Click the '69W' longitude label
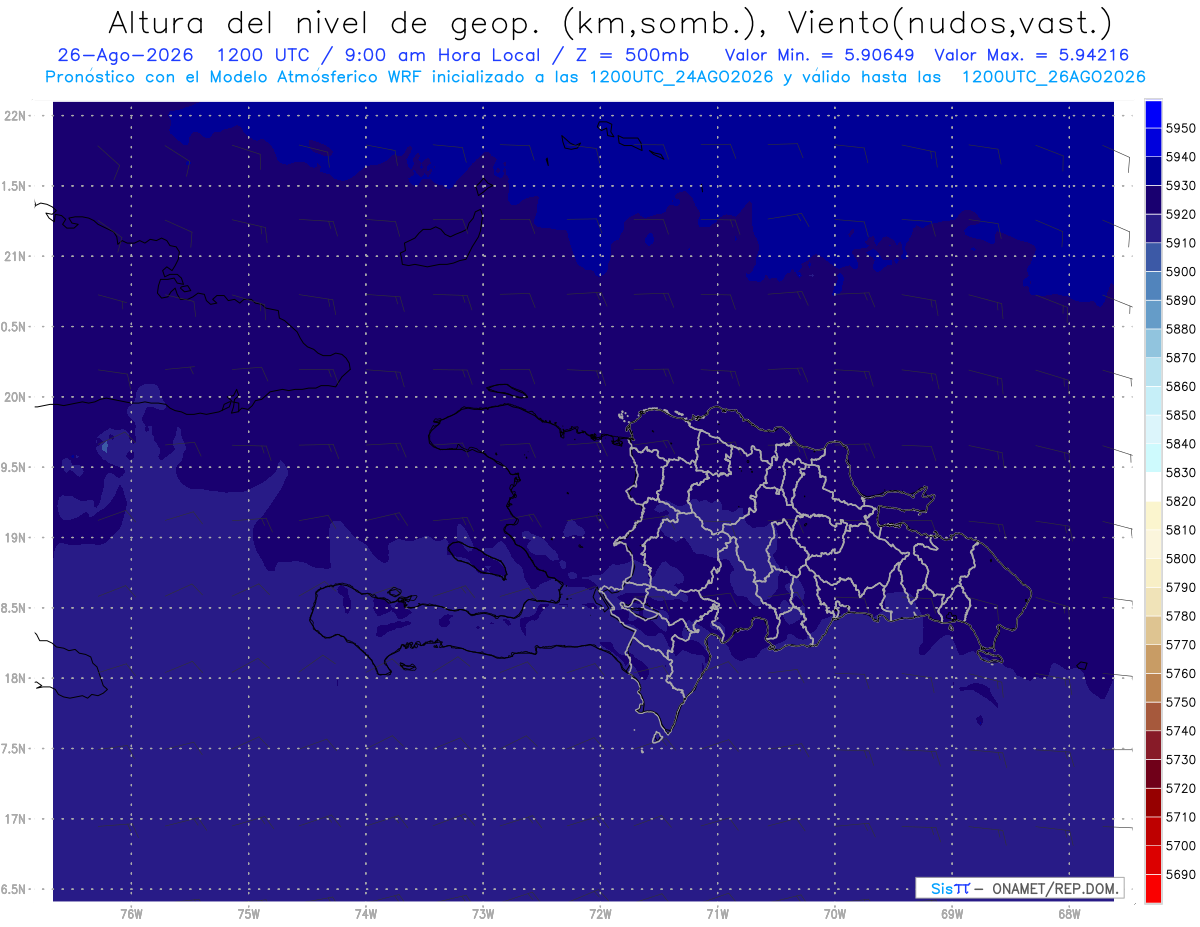This screenshot has width=1200, height=927. 952,913
